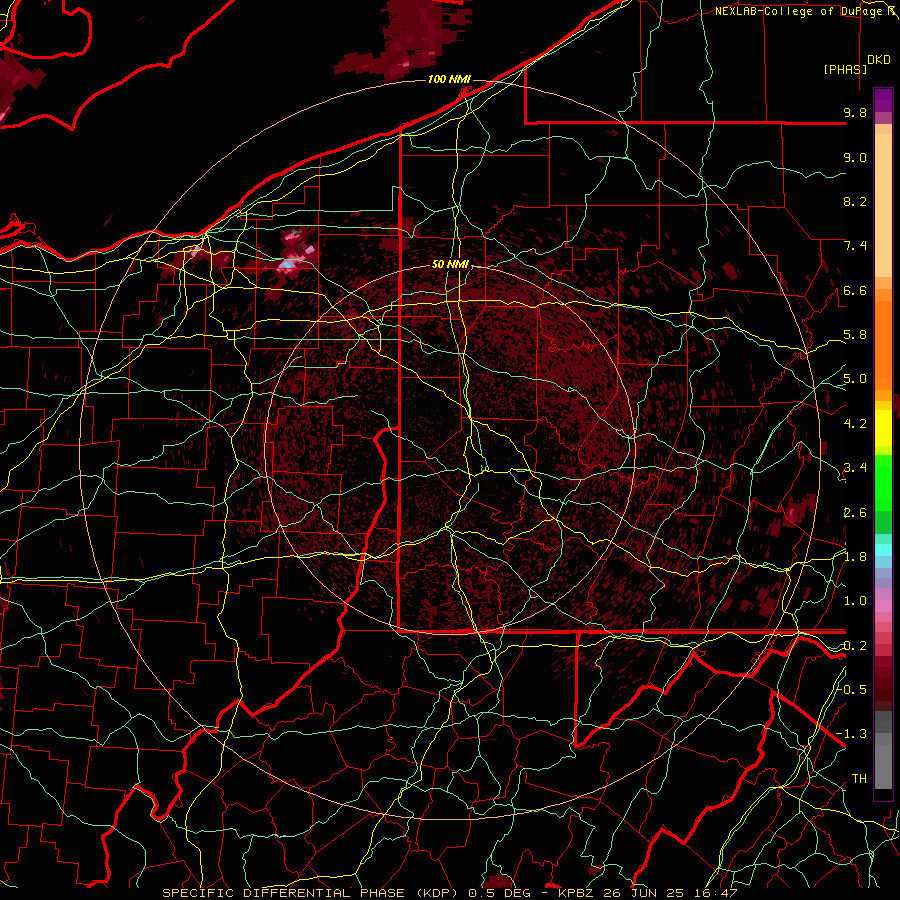Click '(KDP)' in the bottom caption
This screenshot has width=900, height=900.
pyautogui.click(x=438, y=893)
